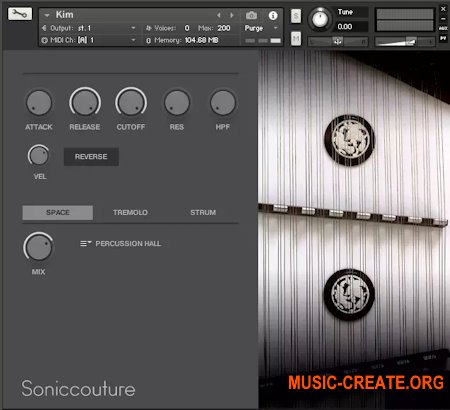Click the HPF knob
Image resolution: width=450 pixels, height=410 pixels.
pos(223,103)
